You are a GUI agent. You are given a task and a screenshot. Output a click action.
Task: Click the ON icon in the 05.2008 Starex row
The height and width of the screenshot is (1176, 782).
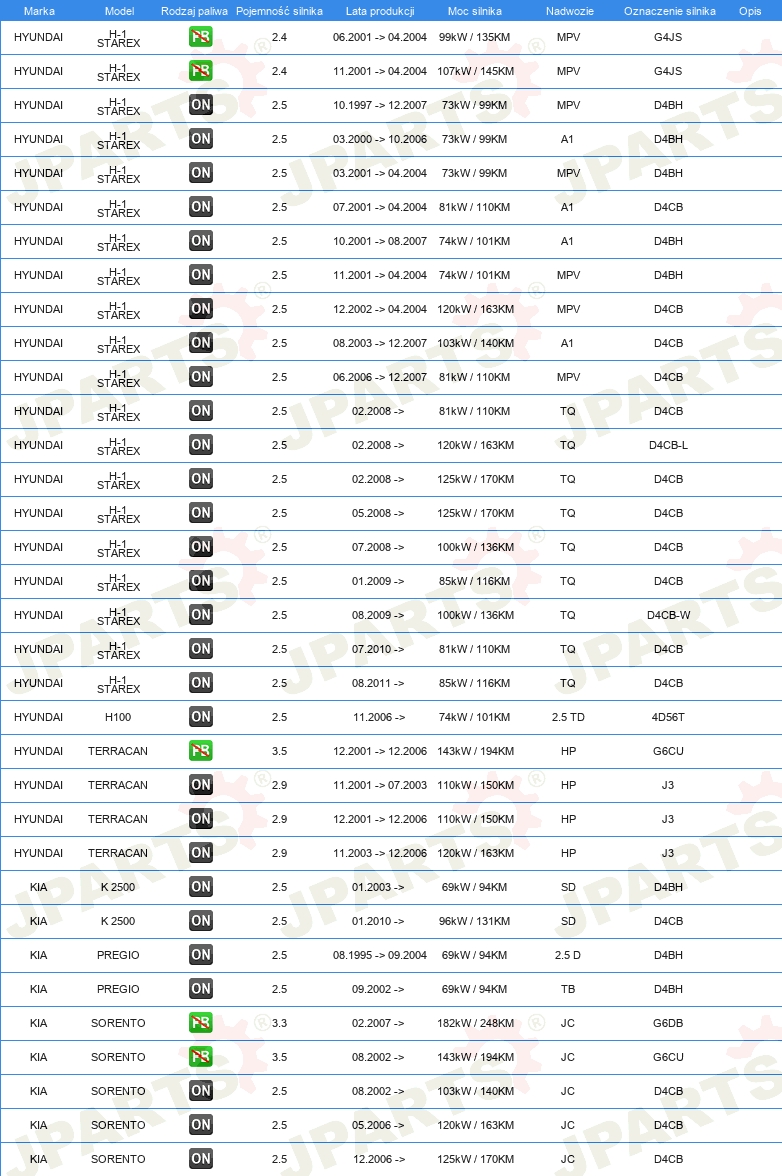(200, 513)
